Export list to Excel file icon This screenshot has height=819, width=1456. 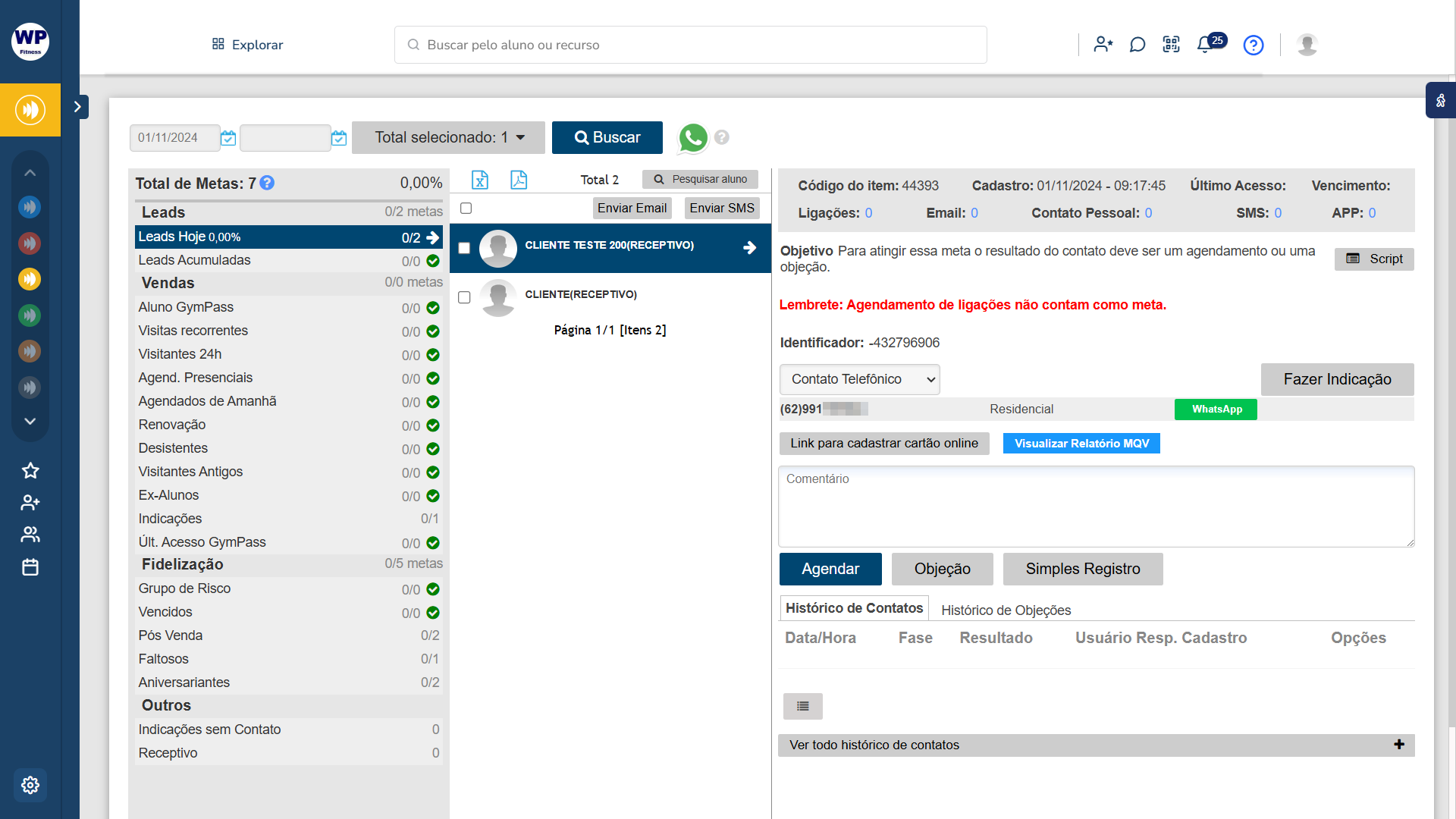(479, 180)
